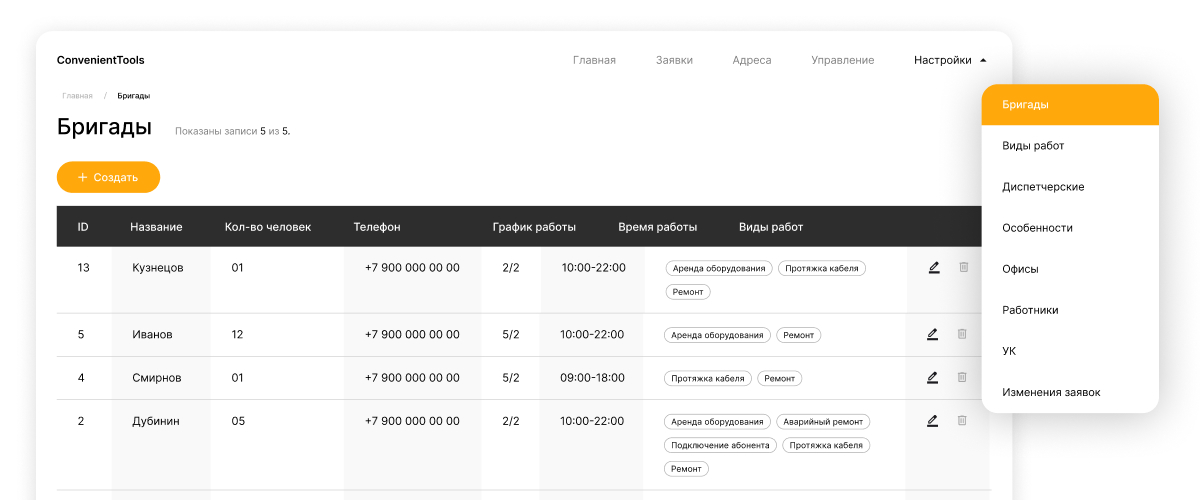Image resolution: width=1200 pixels, height=500 pixels.
Task: Click people count 05 in Дубинин row
Action: (238, 421)
